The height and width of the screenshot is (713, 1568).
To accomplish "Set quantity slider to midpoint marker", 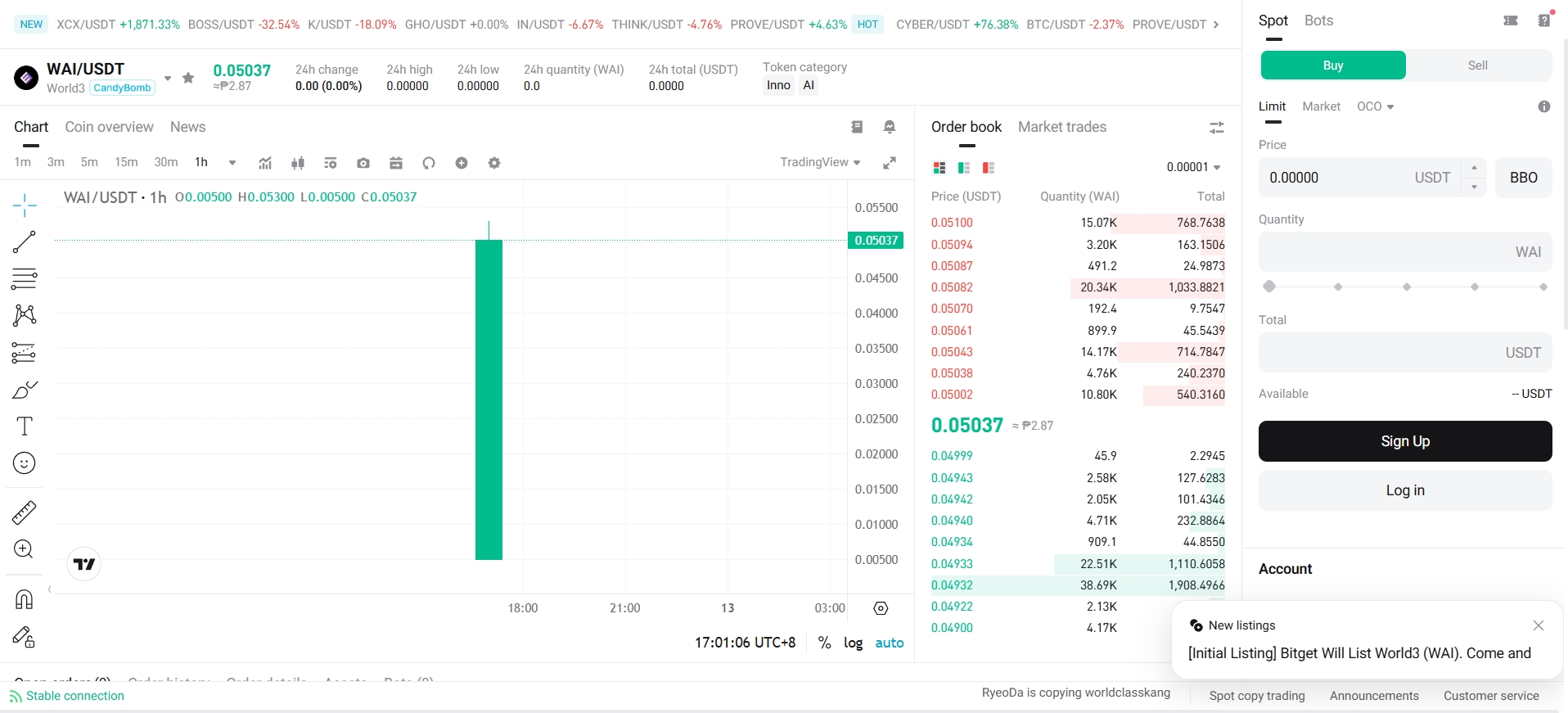I will [x=1407, y=287].
